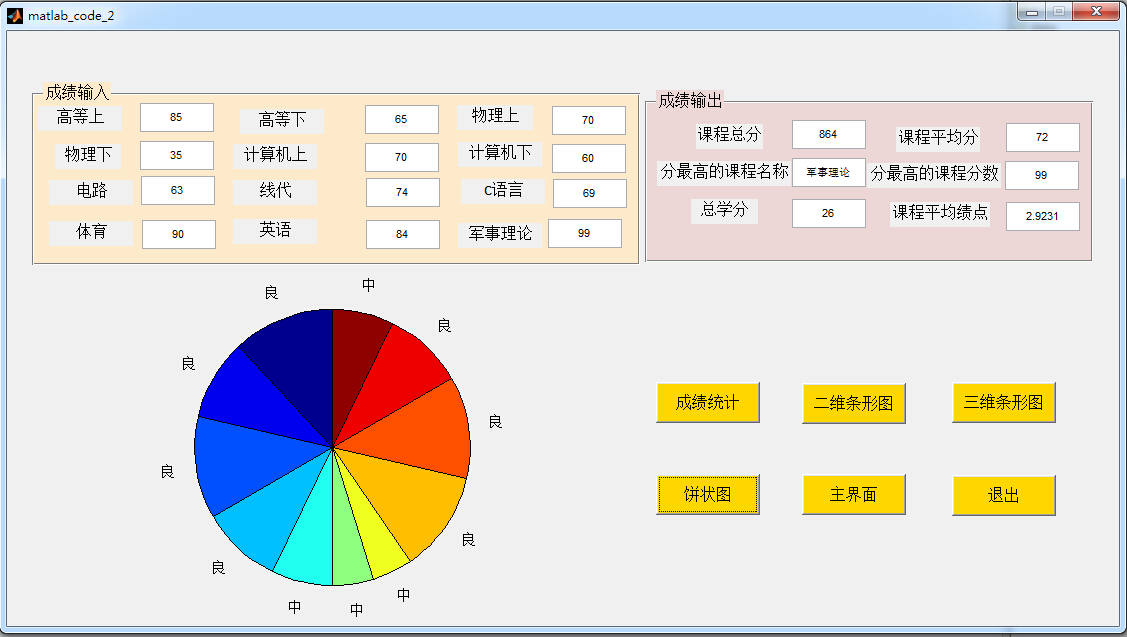Click the 课程平均绩点 output showing 2.9231
This screenshot has width=1127, height=637.
[1043, 216]
